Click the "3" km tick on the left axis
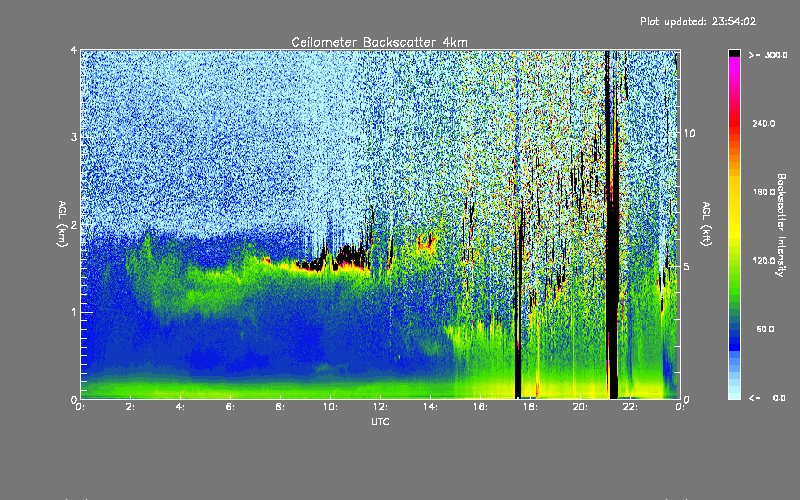 tap(74, 138)
